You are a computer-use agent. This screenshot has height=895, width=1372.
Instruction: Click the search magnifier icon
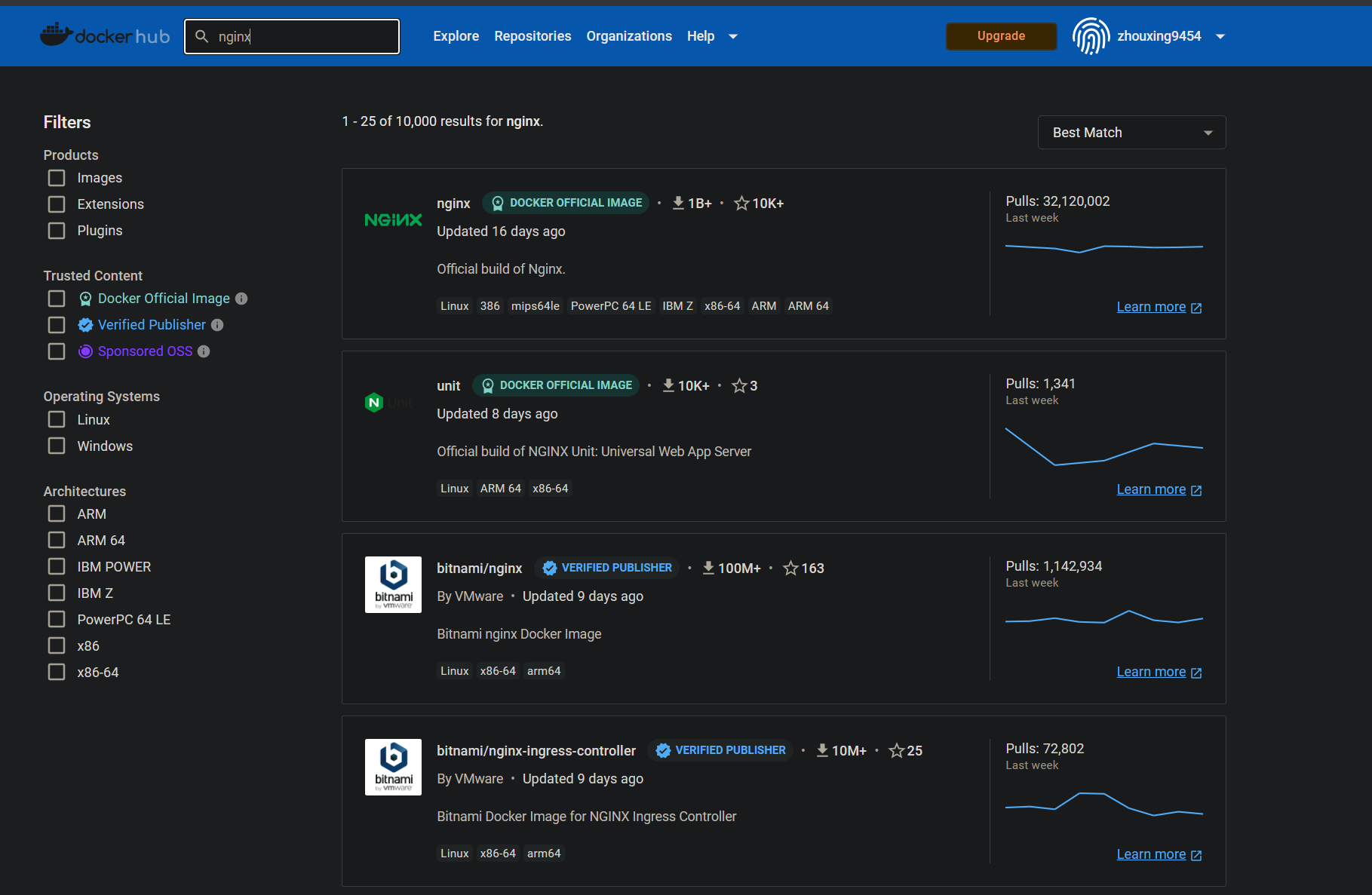tap(201, 36)
